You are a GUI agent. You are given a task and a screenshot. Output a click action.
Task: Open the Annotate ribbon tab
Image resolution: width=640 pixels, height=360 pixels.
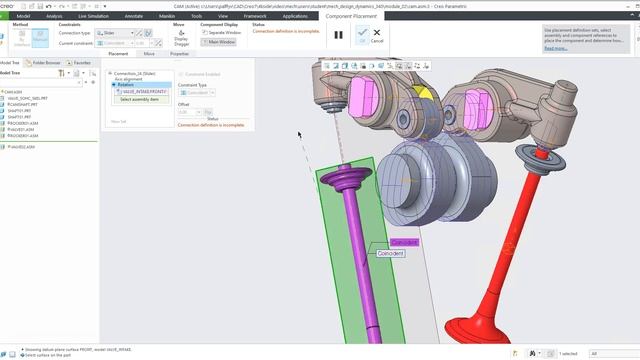(x=133, y=16)
